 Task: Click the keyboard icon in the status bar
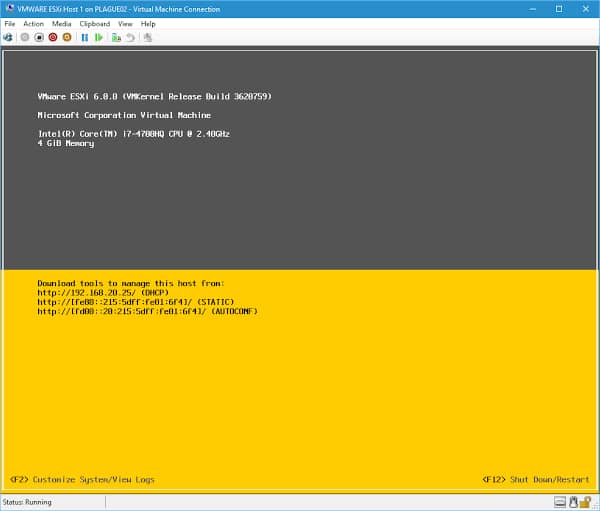click(560, 502)
